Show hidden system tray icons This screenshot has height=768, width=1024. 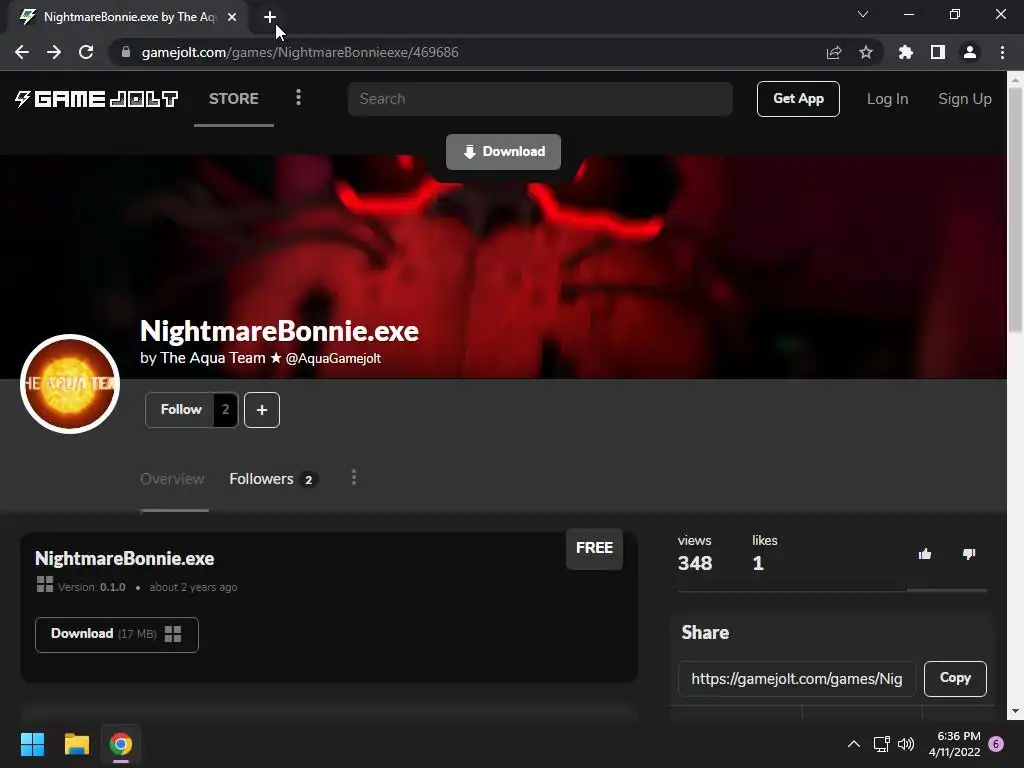pyautogui.click(x=854, y=744)
